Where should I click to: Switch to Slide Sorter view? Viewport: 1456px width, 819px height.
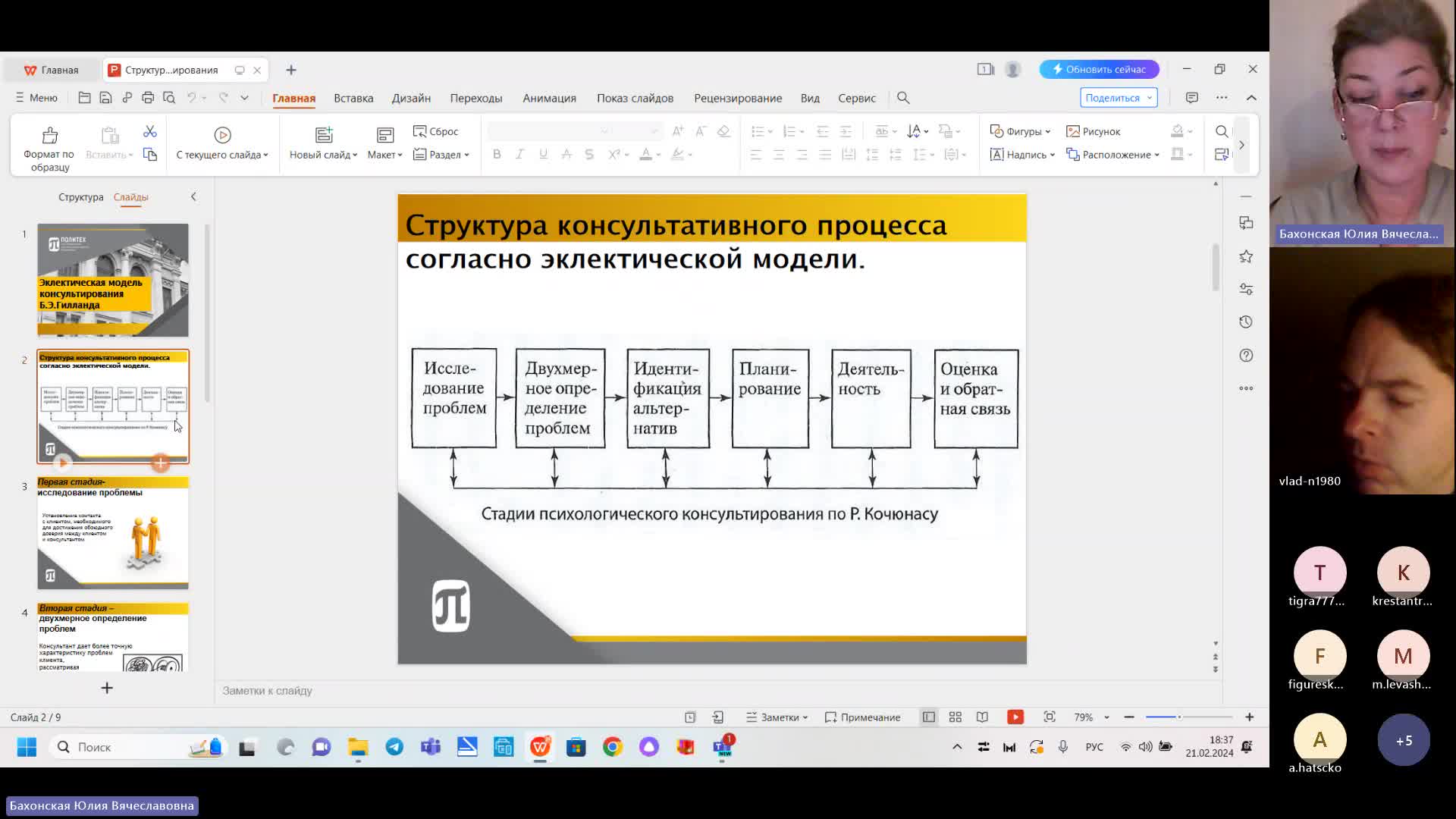955,717
